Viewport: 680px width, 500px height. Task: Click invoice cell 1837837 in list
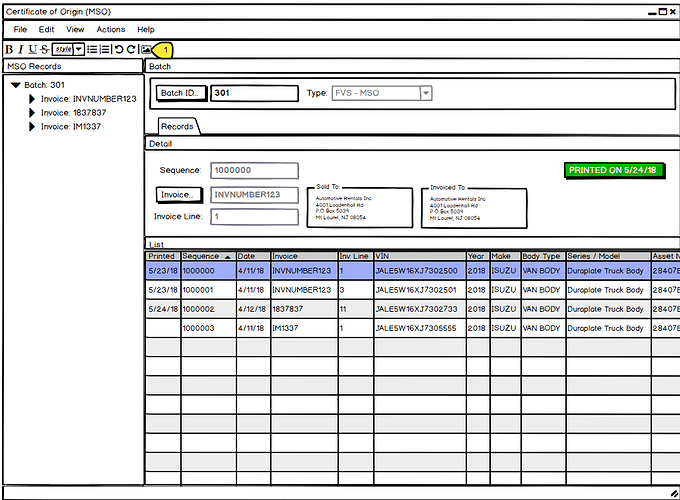(304, 309)
